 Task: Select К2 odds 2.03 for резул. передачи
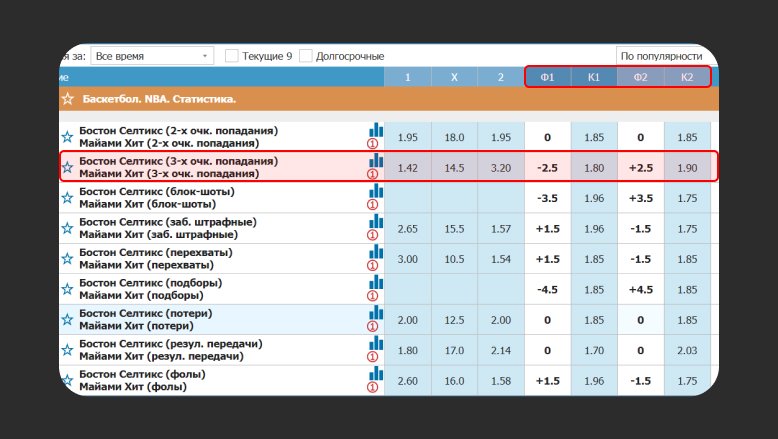click(687, 350)
